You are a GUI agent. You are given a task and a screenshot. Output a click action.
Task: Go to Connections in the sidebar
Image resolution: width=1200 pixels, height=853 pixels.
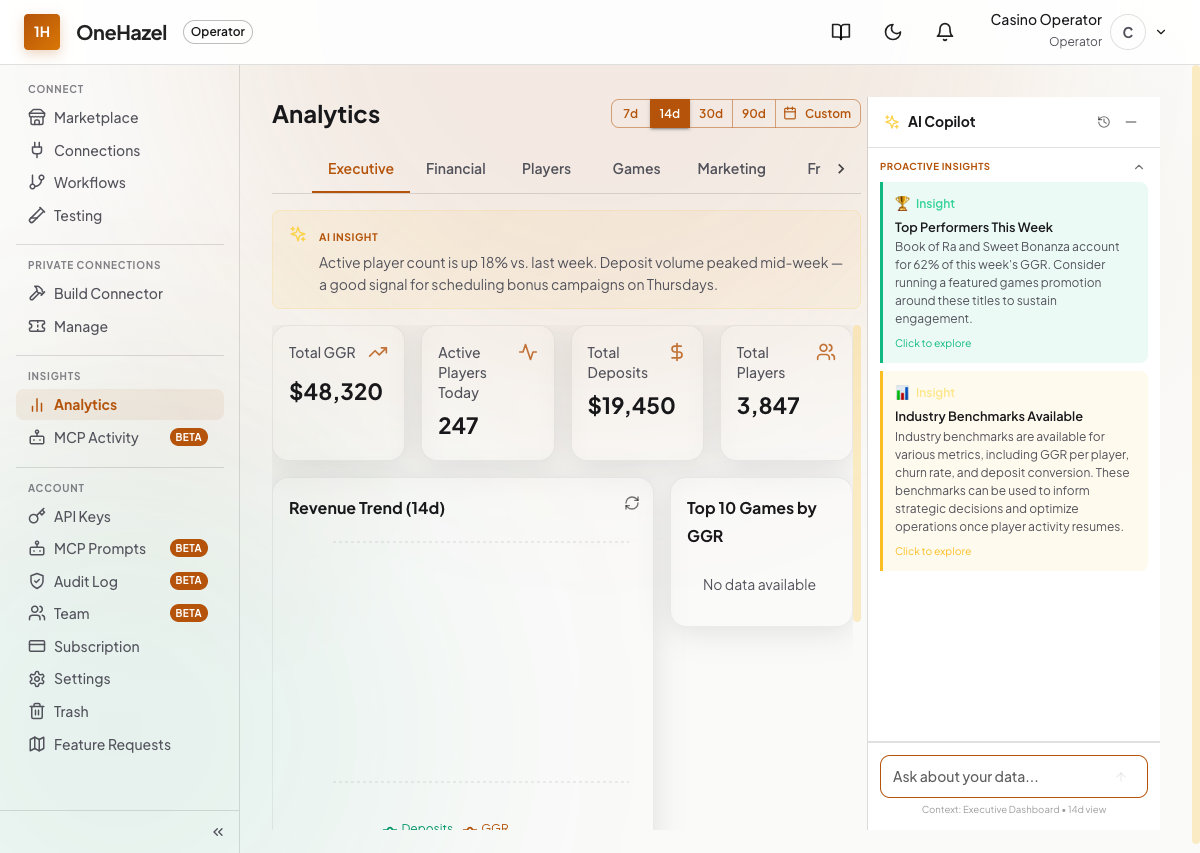[120, 151]
